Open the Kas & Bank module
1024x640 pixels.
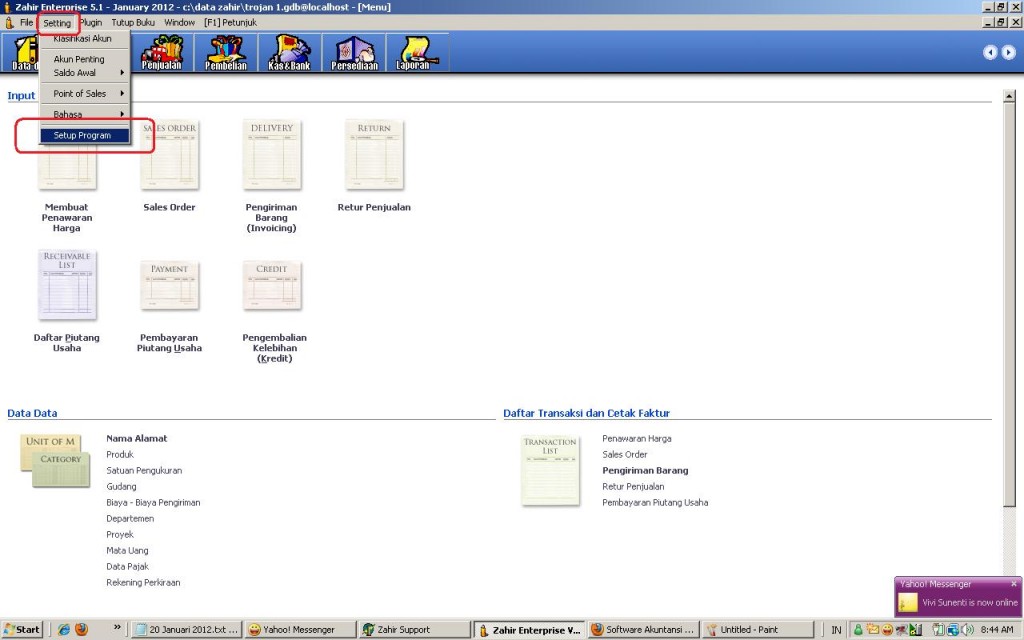tap(287, 53)
